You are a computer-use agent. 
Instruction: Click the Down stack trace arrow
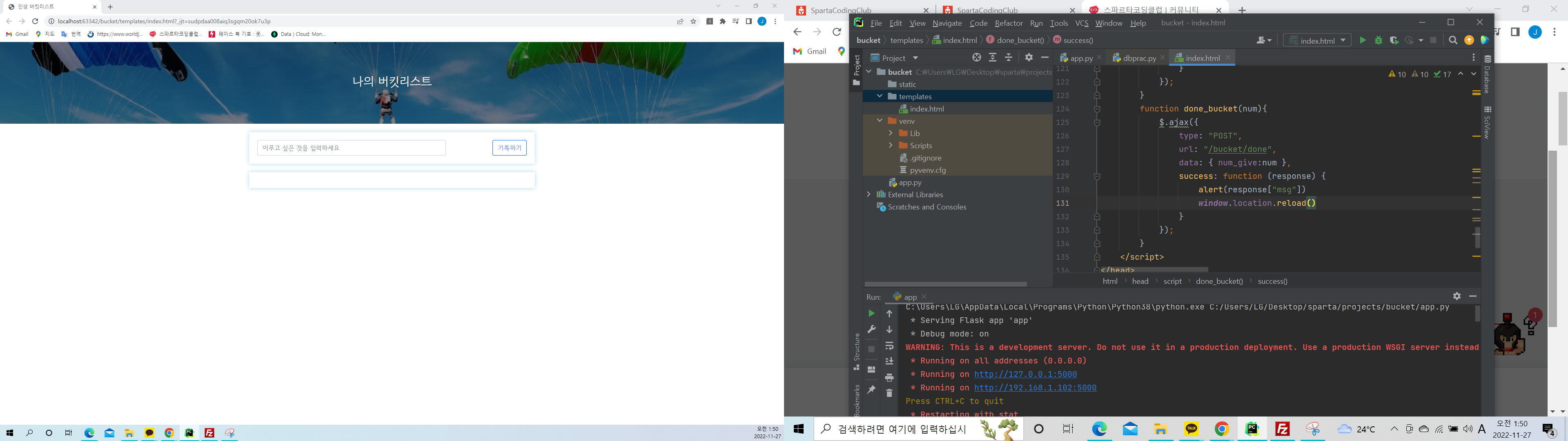889,330
